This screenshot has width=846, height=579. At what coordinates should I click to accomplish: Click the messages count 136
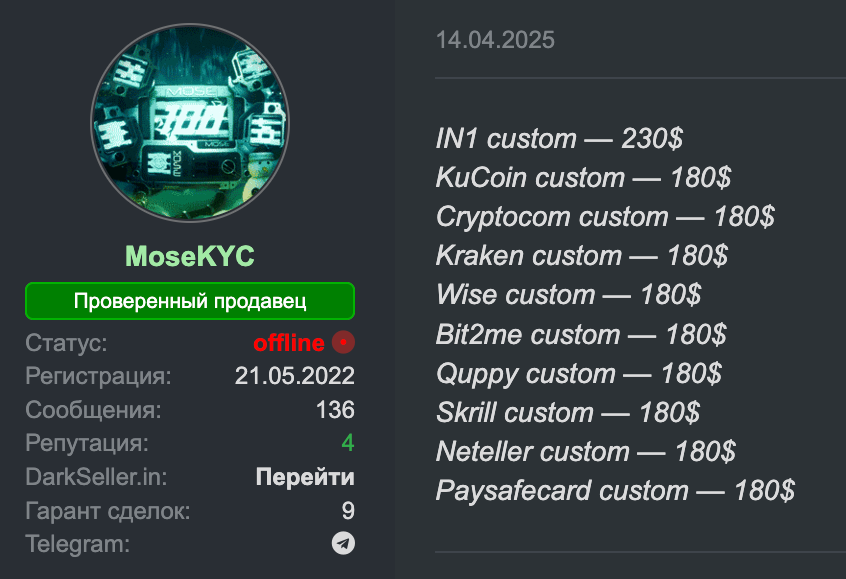(338, 409)
